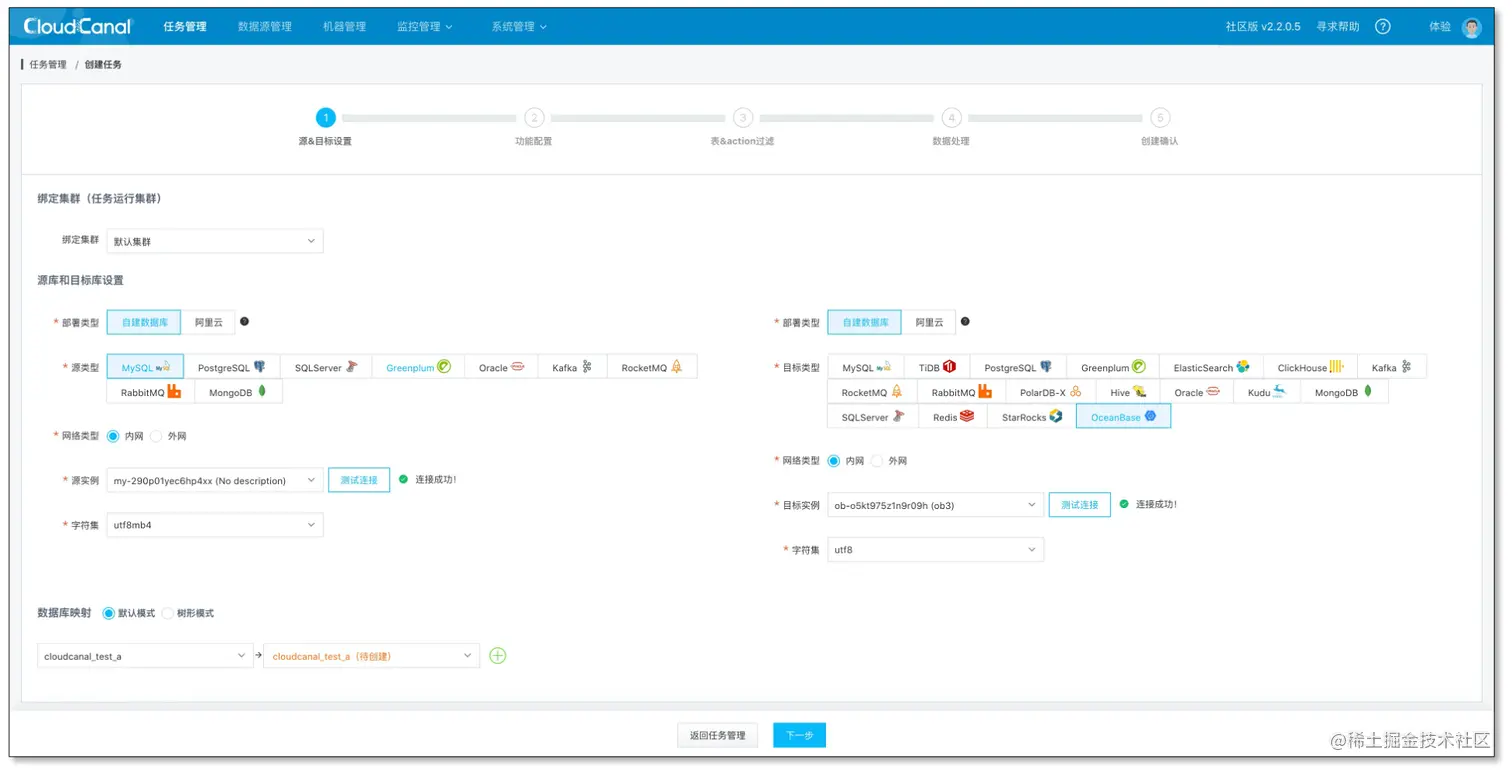Choose Kudu target type
This screenshot has height=772, width=1512.
click(1266, 392)
